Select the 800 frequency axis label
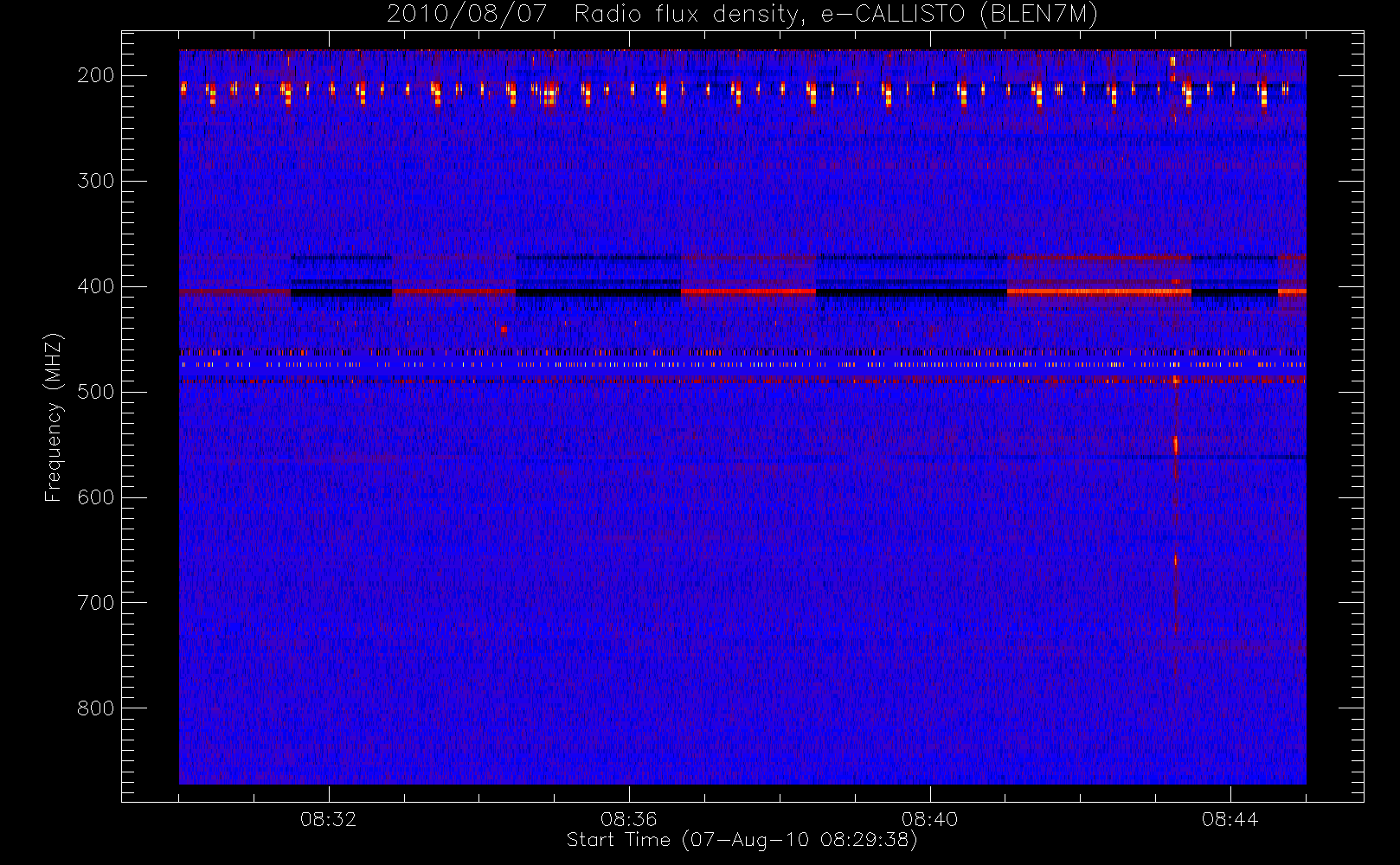This screenshot has height=865, width=1400. (96, 708)
